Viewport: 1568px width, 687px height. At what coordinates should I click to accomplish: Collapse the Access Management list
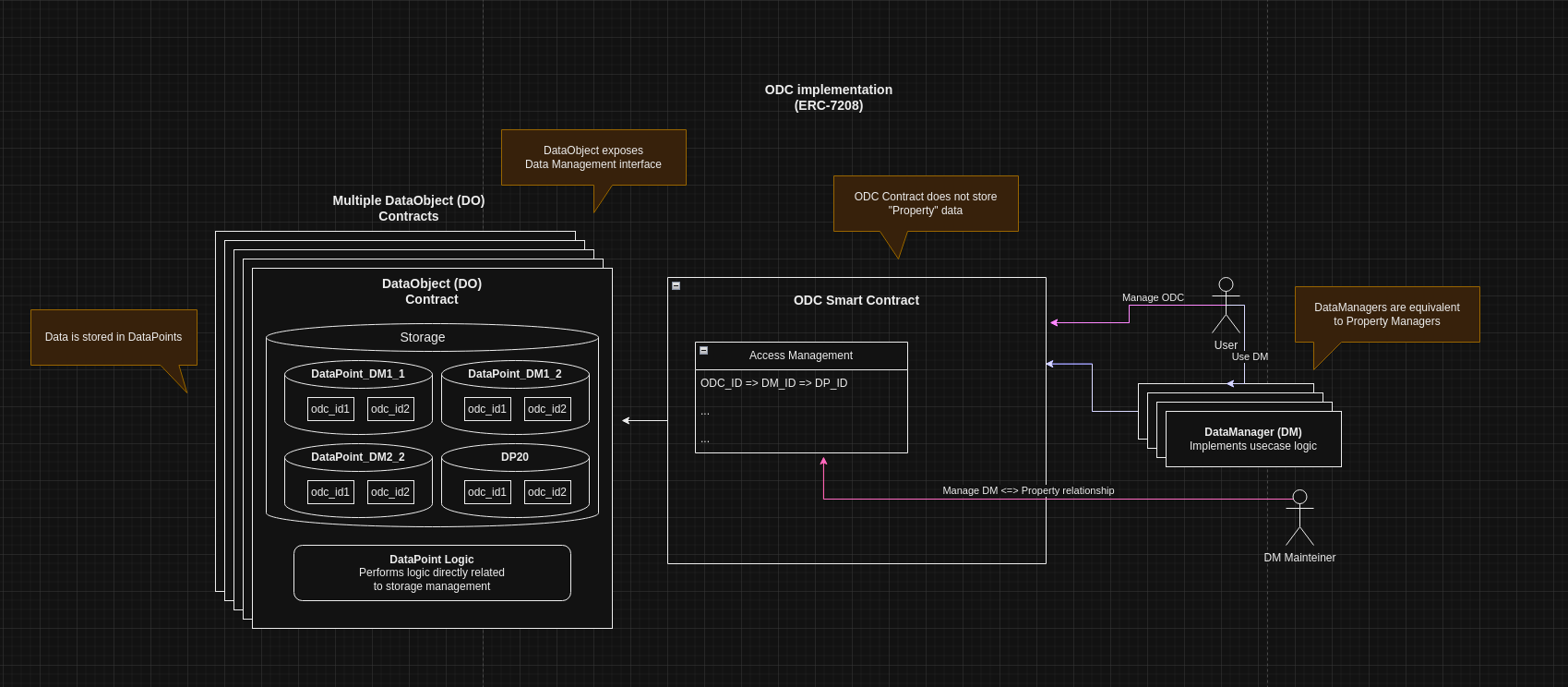coord(703,351)
